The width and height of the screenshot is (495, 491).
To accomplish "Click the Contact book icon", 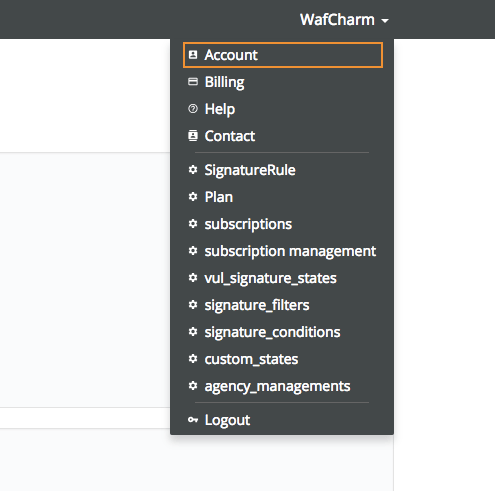I will click(x=193, y=136).
